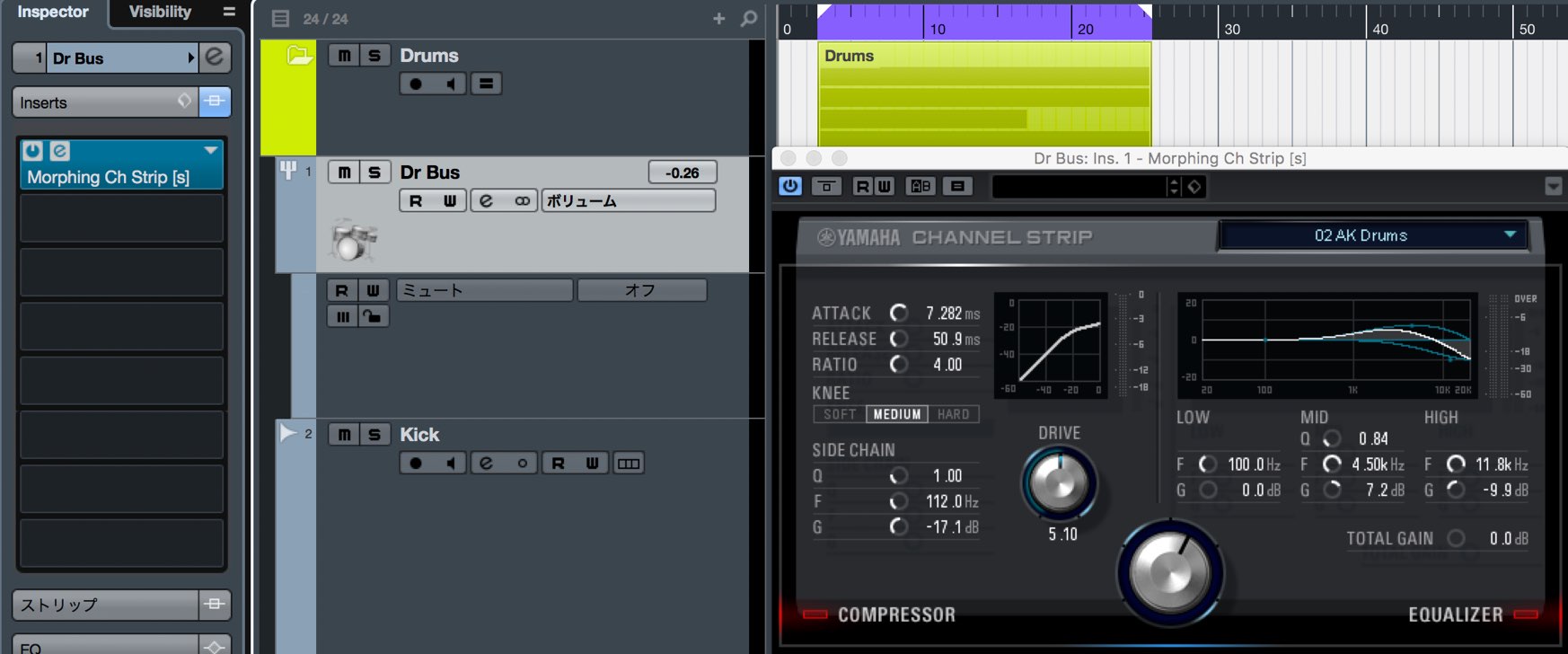
Task: Select SOFT knee option
Action: (840, 414)
